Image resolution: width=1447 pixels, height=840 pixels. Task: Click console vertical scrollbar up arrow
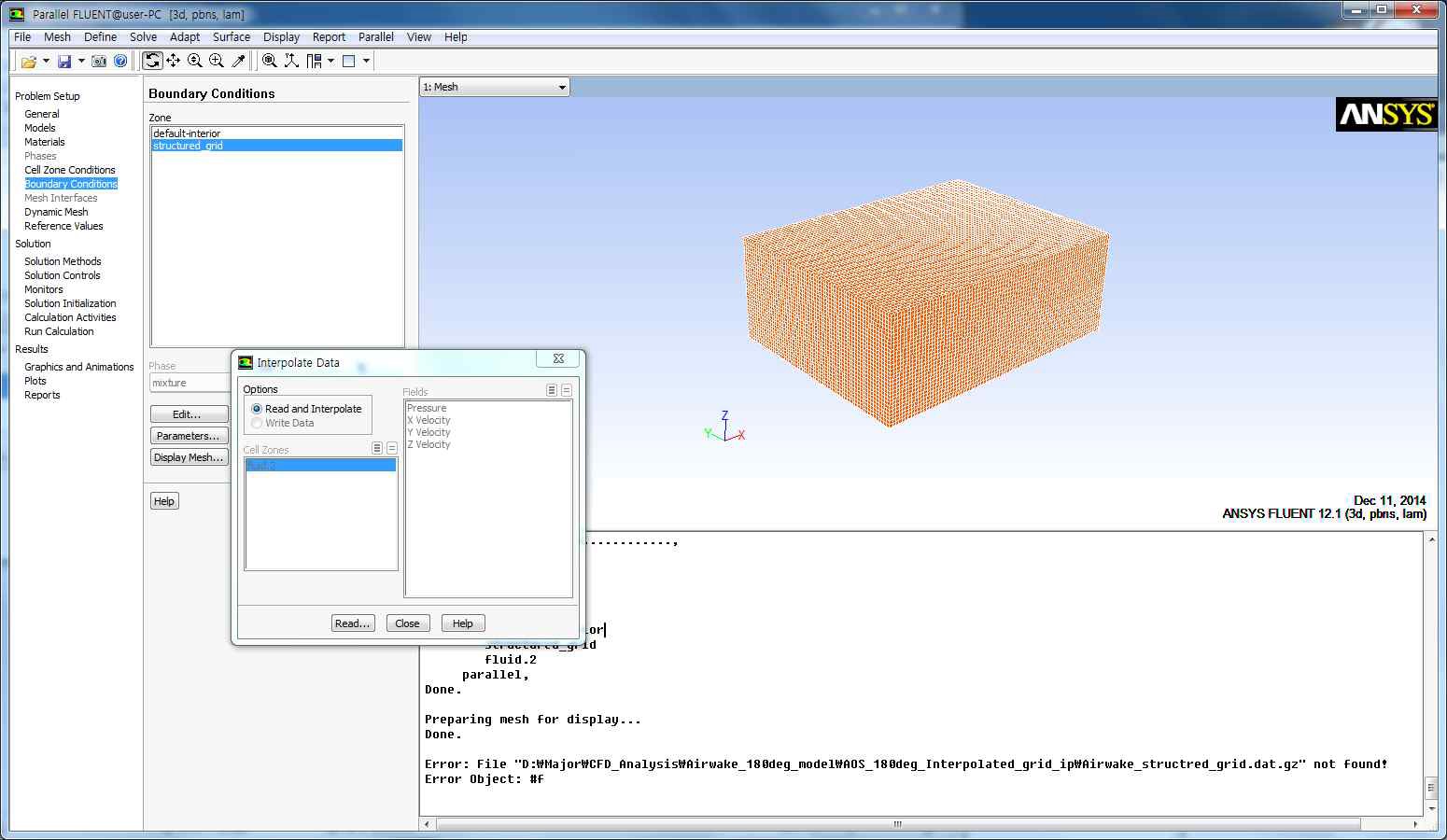point(1430,539)
